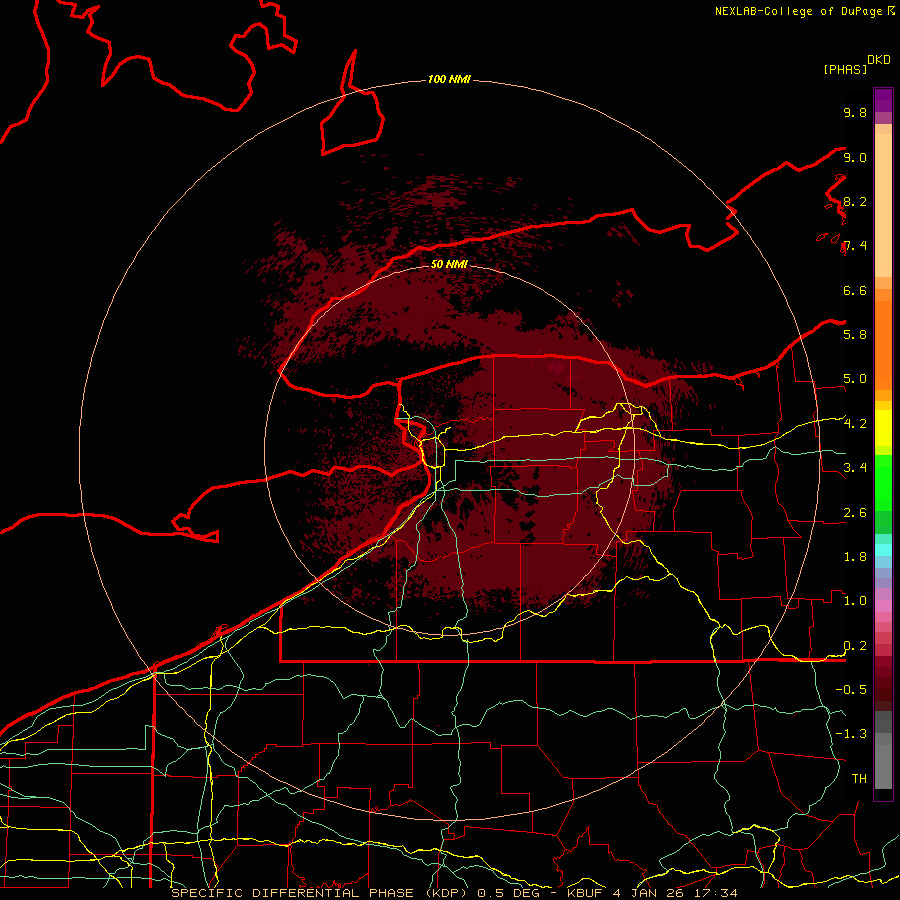Click the pink segment of the color bar
The width and height of the screenshot is (900, 900).
click(883, 606)
